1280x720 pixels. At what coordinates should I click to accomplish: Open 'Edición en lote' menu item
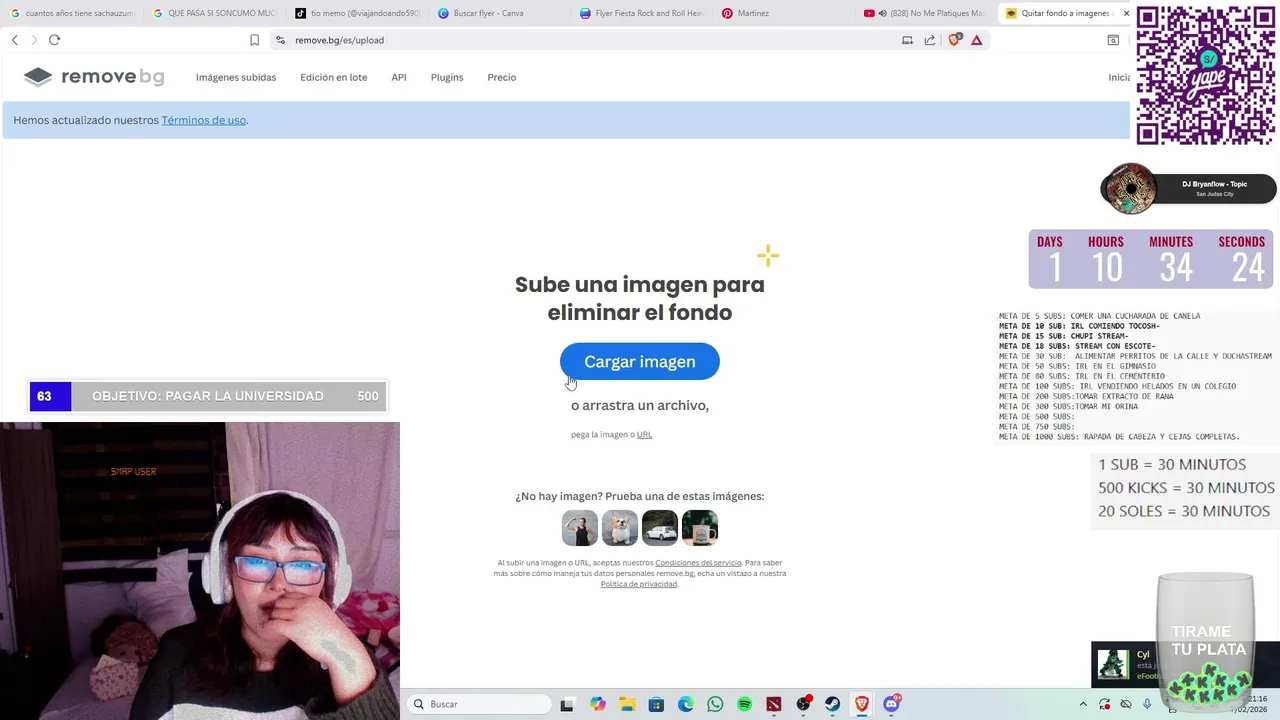click(334, 77)
